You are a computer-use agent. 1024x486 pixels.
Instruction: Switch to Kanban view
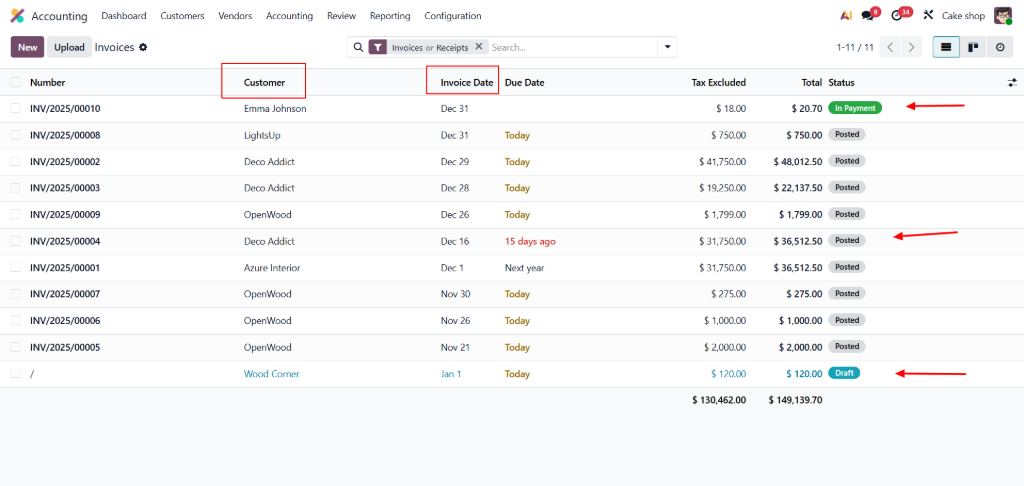pyautogui.click(x=973, y=47)
